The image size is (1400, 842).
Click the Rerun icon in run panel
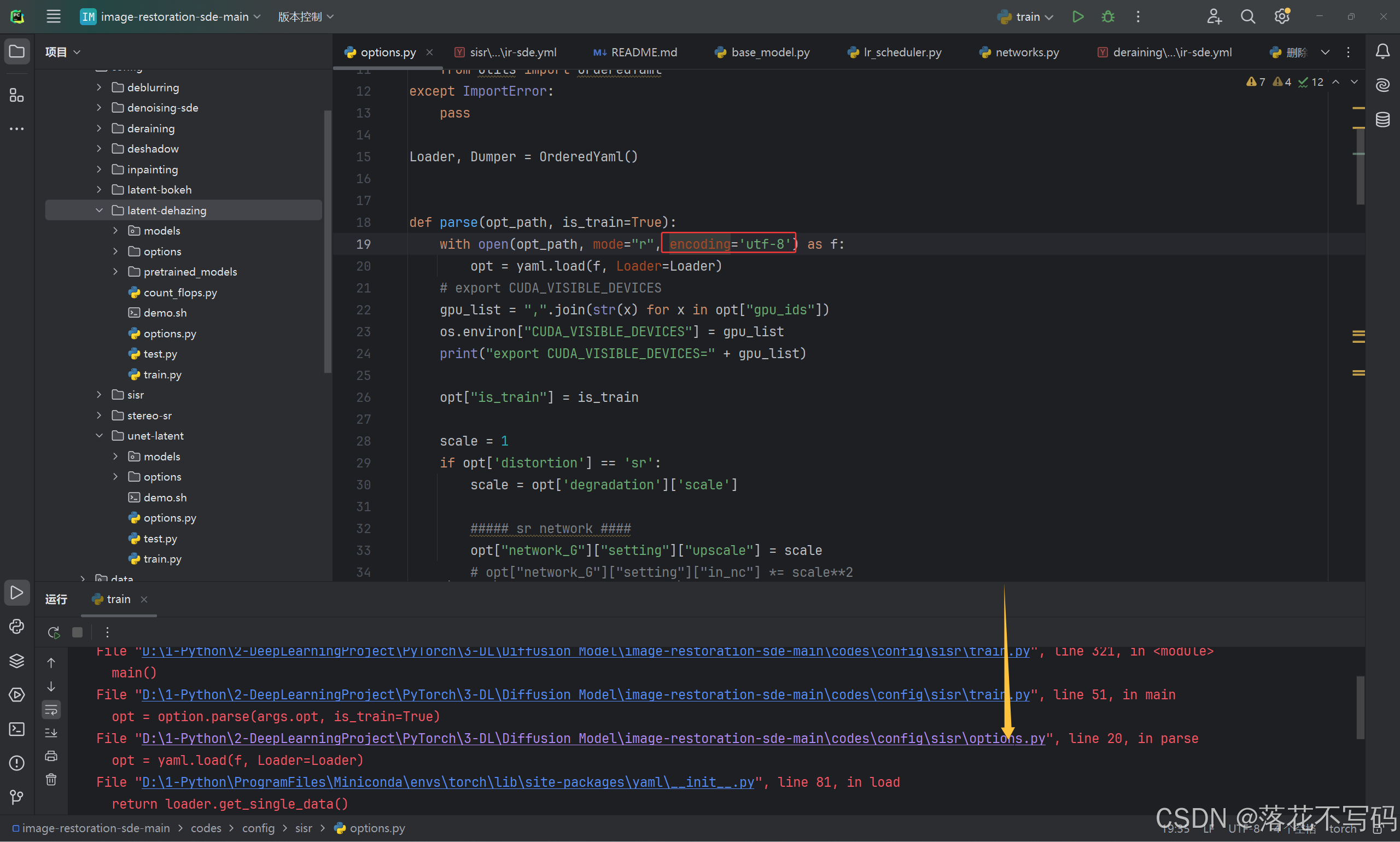[x=54, y=632]
